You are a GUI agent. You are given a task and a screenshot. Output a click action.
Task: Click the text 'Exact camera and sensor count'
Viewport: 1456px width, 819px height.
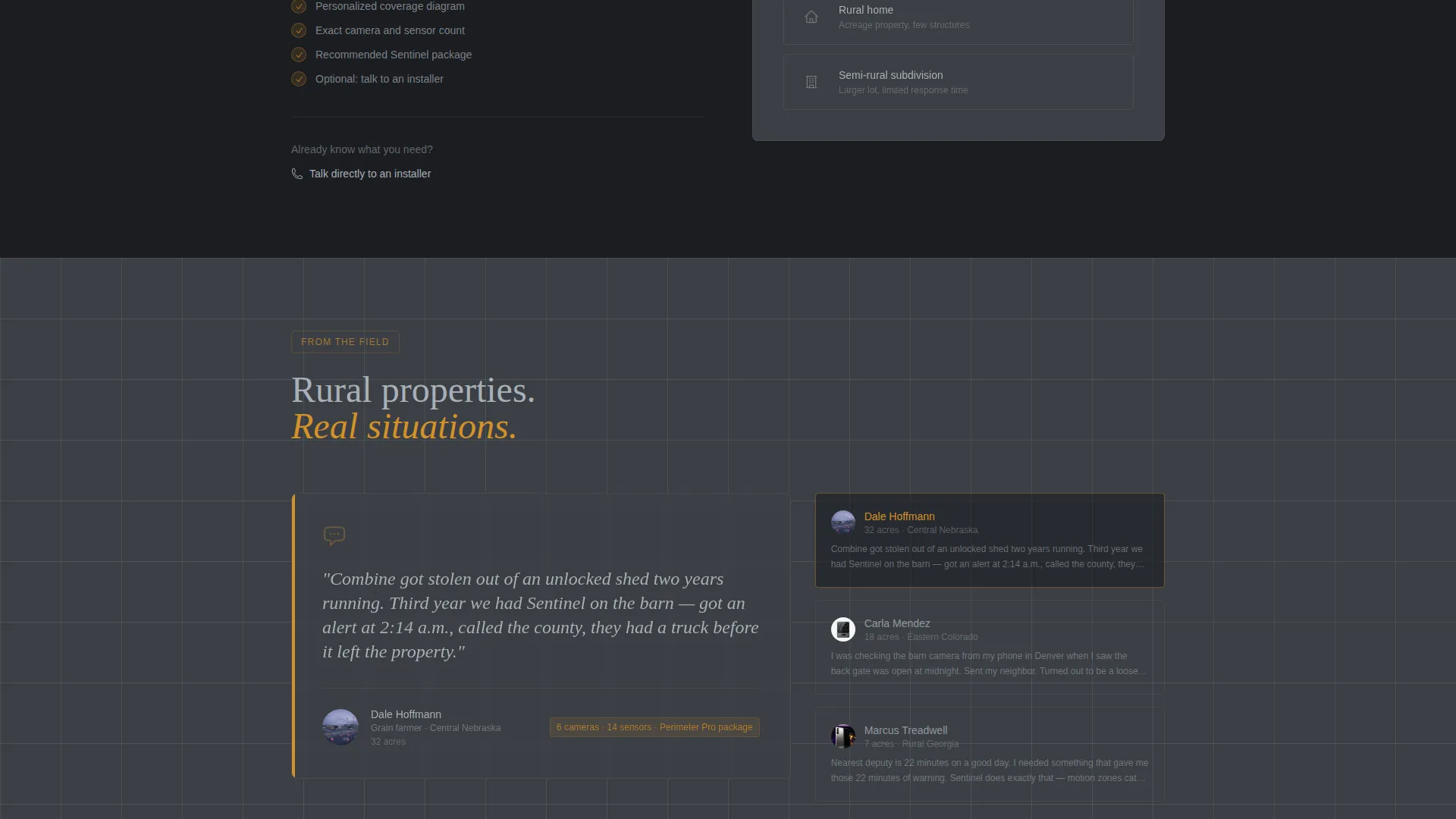[390, 30]
